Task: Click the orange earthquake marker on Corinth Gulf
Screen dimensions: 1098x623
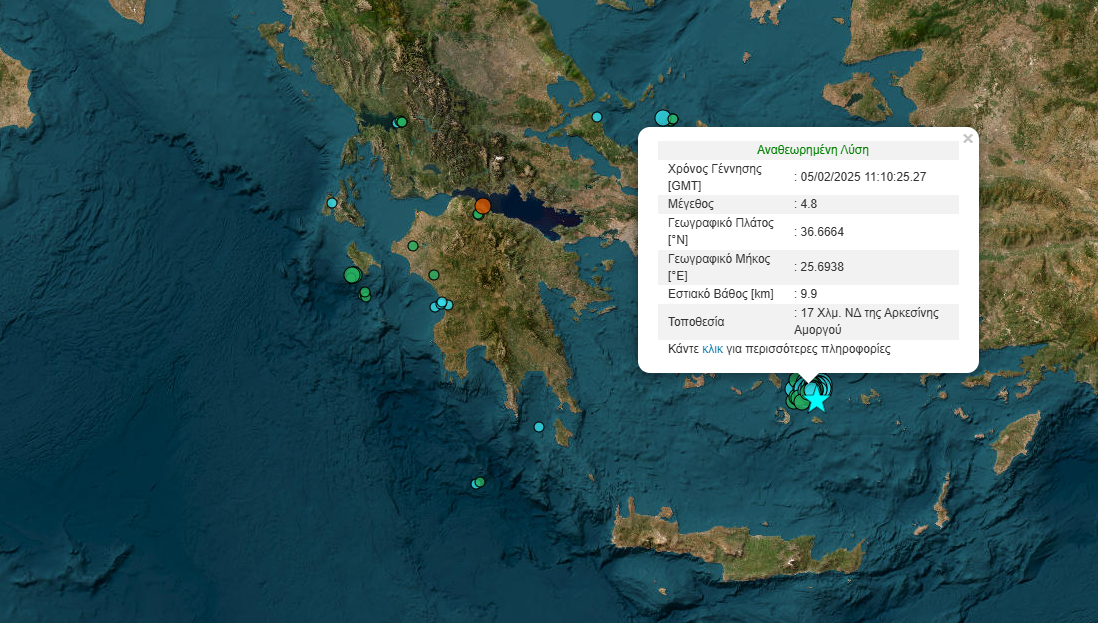Action: pos(482,206)
